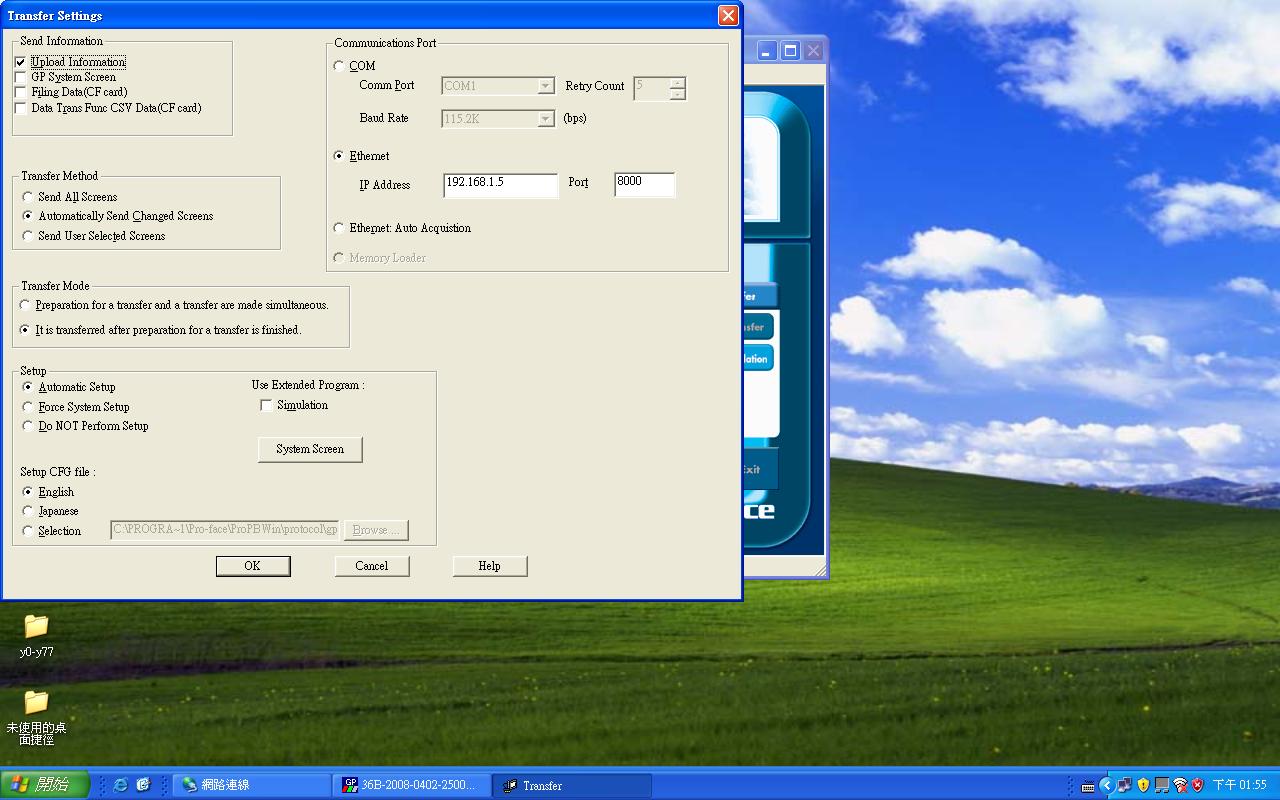Open the System Screen settings button
The image size is (1280, 800).
310,449
